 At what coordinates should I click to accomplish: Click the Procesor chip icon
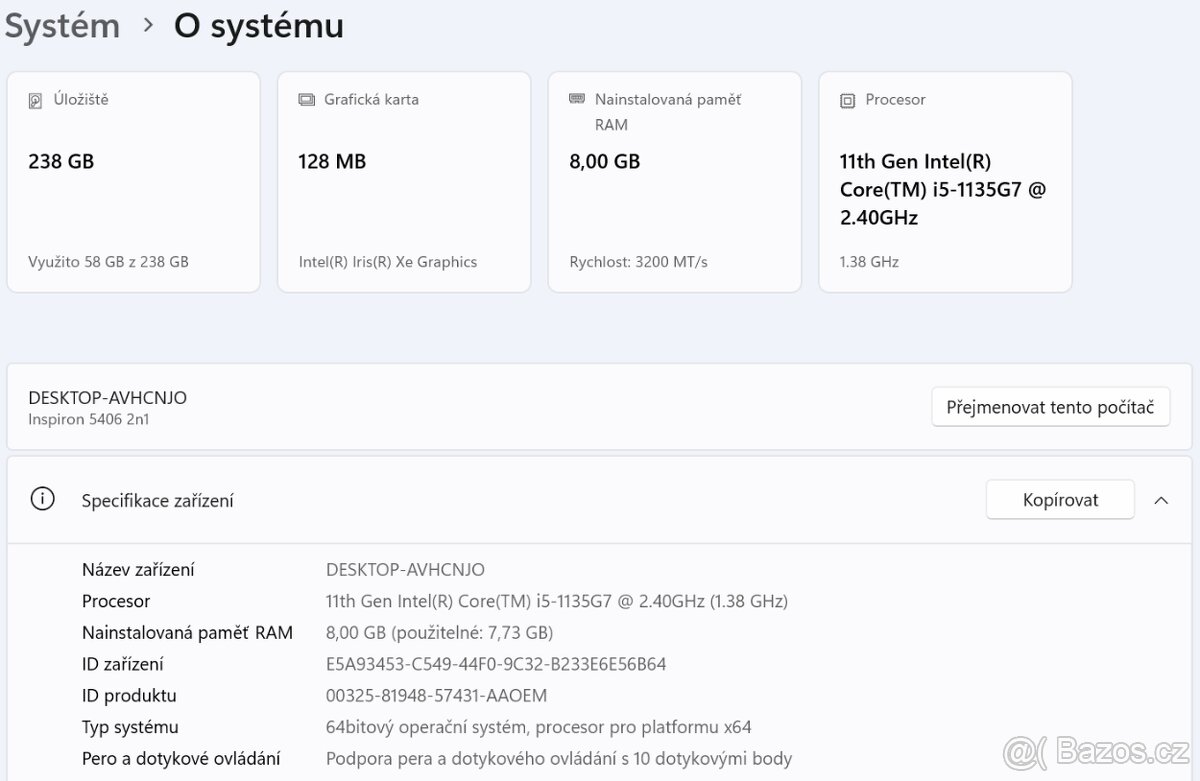(848, 100)
